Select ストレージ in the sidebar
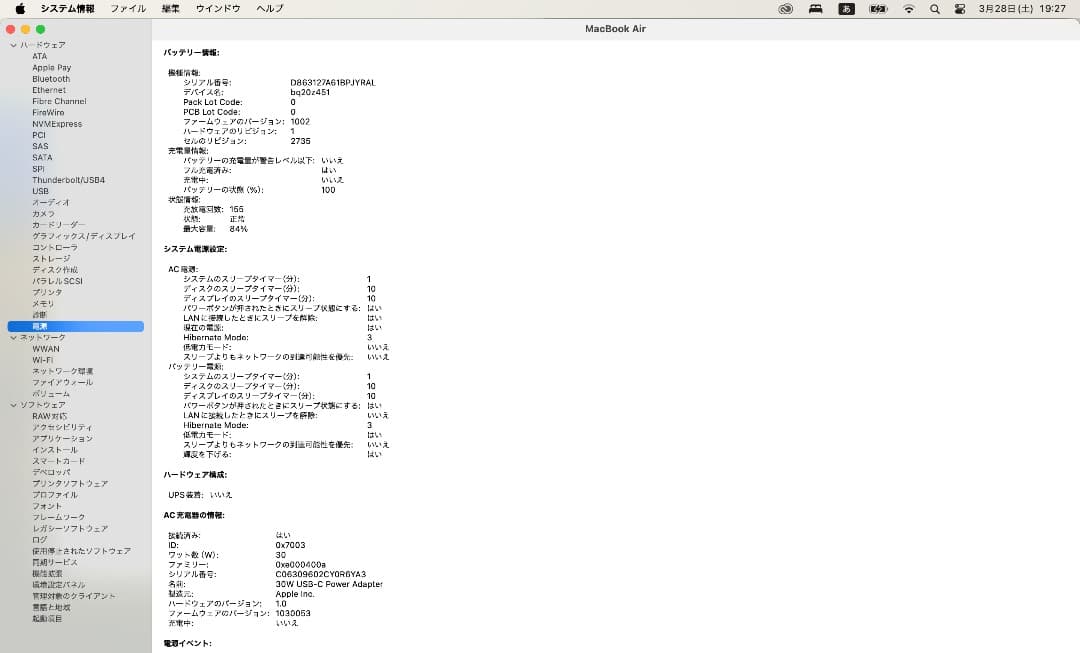The width and height of the screenshot is (1080, 653). 51,258
